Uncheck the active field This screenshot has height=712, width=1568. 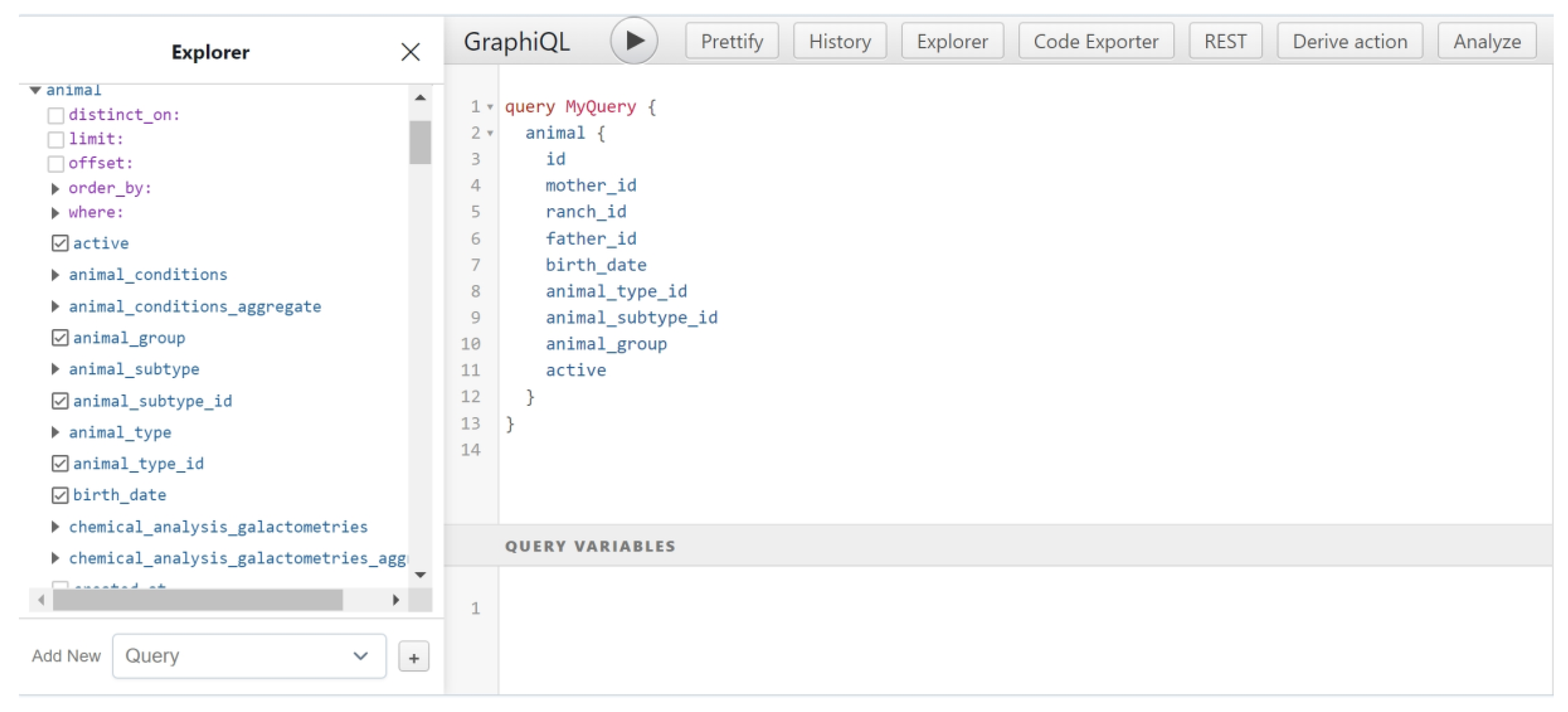(60, 244)
